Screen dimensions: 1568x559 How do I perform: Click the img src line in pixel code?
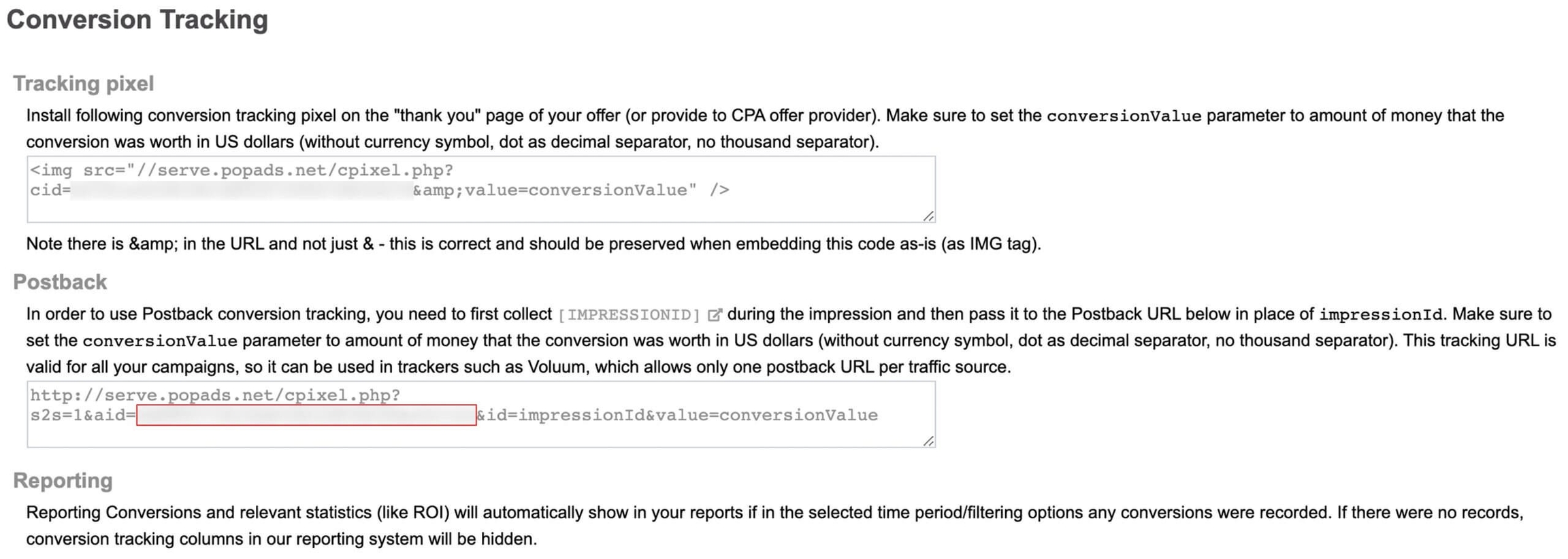(242, 171)
